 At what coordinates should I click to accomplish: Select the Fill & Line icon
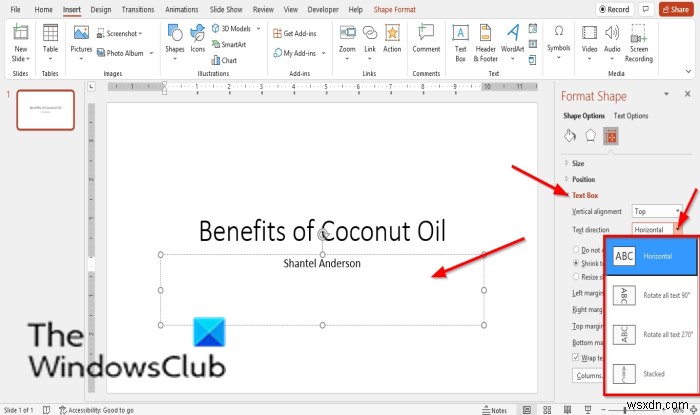point(570,136)
